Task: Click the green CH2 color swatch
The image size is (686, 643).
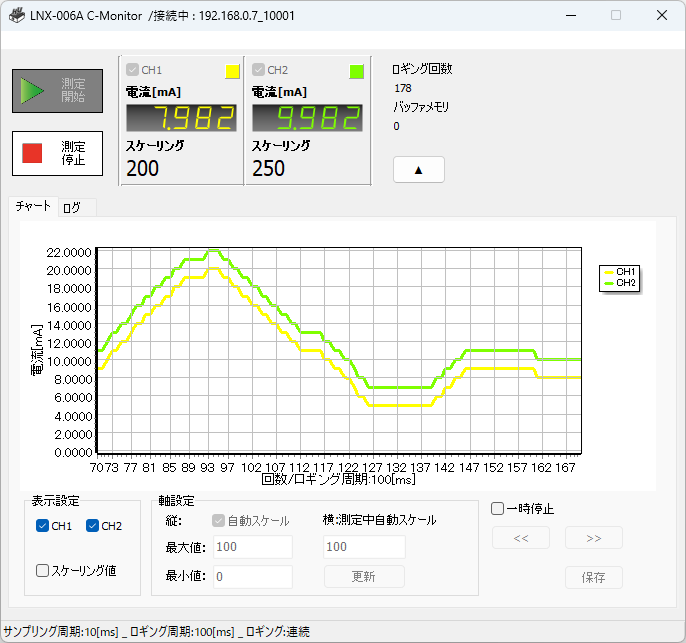Action: click(357, 71)
